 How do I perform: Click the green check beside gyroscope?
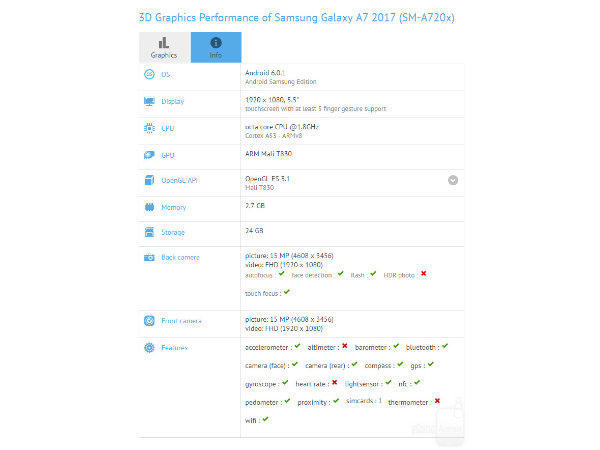click(x=285, y=382)
